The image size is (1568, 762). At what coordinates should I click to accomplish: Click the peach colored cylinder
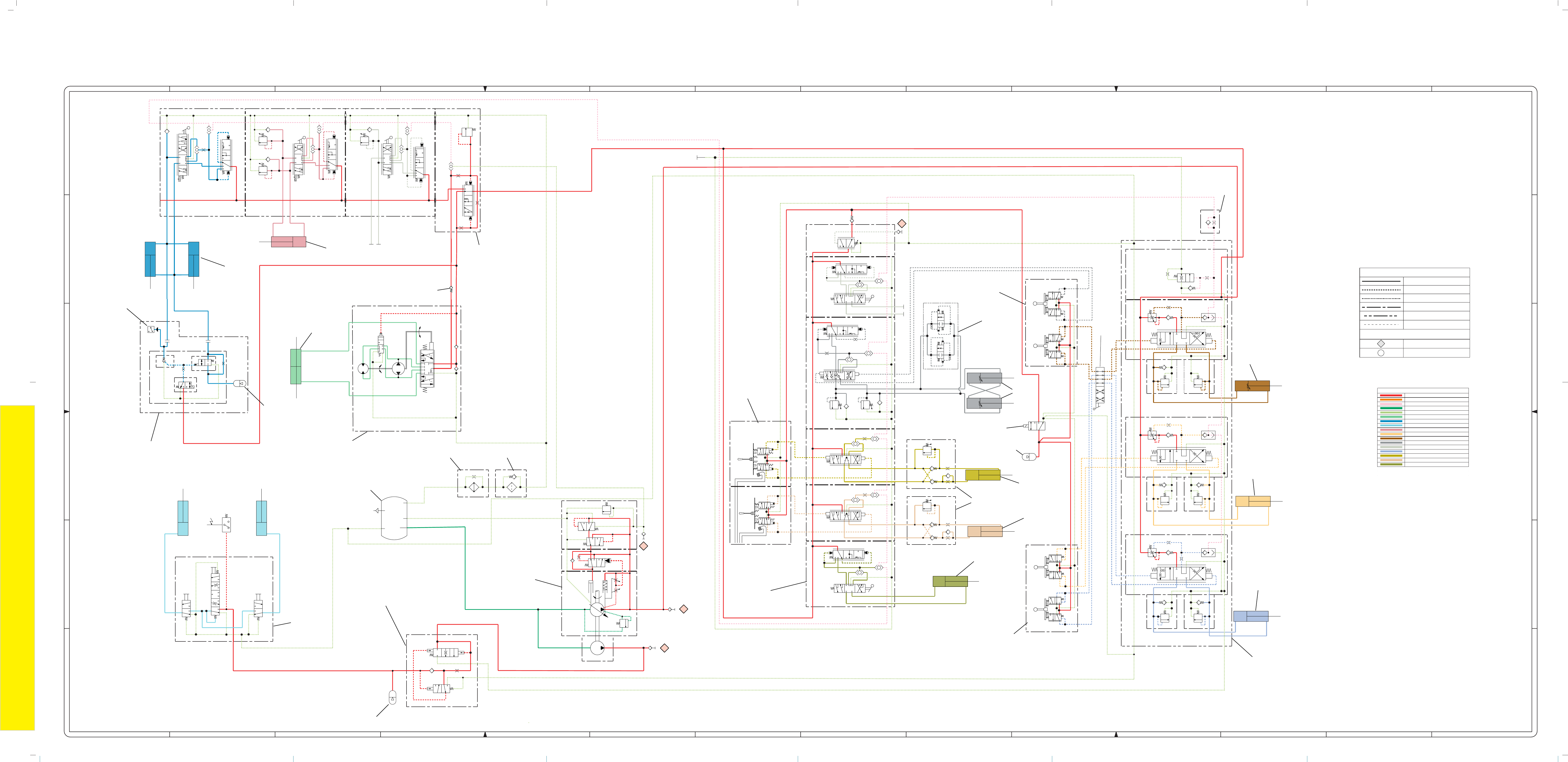985,531
